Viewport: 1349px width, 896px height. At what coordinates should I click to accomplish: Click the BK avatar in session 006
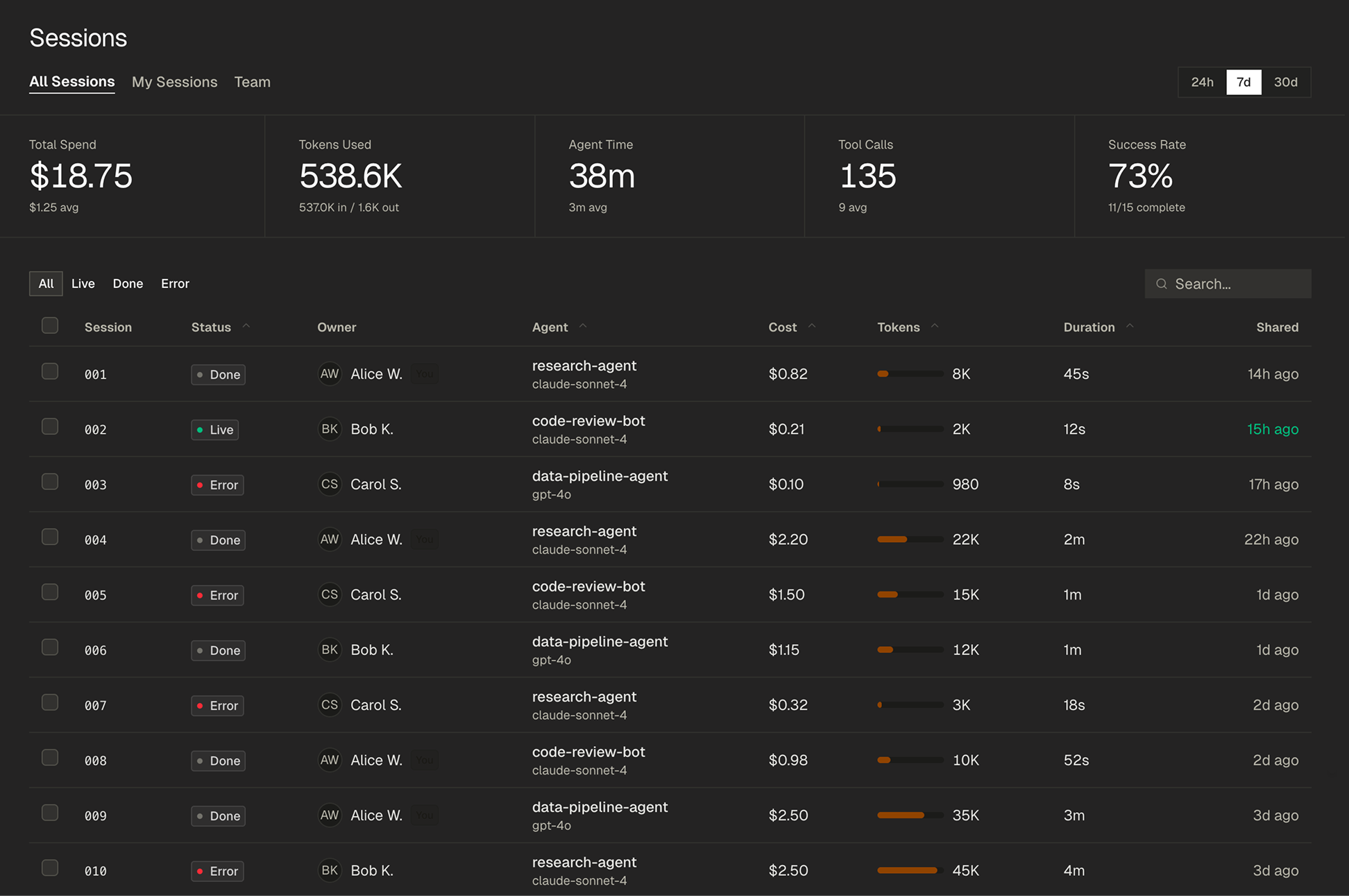[x=330, y=650]
